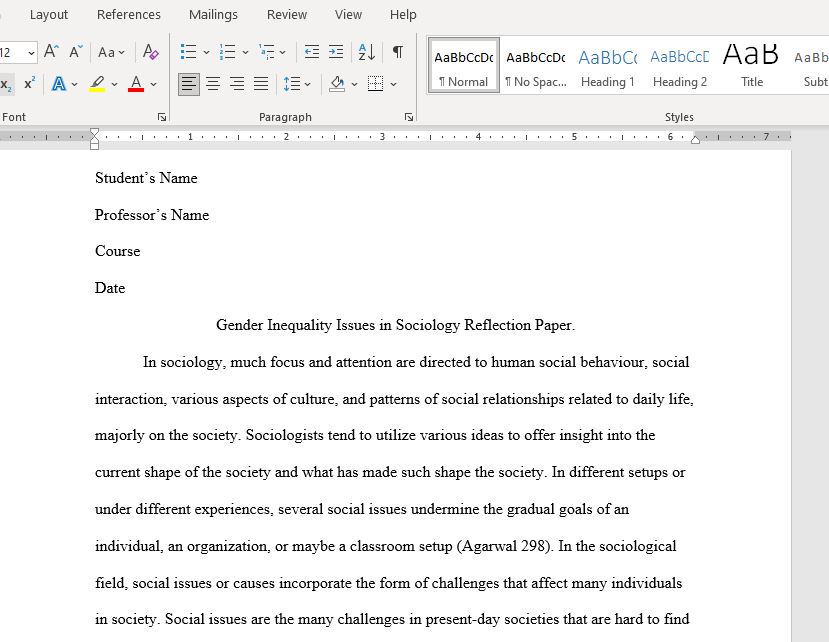The image size is (829, 642).
Task: Start a bulleted list
Action: pyautogui.click(x=188, y=52)
